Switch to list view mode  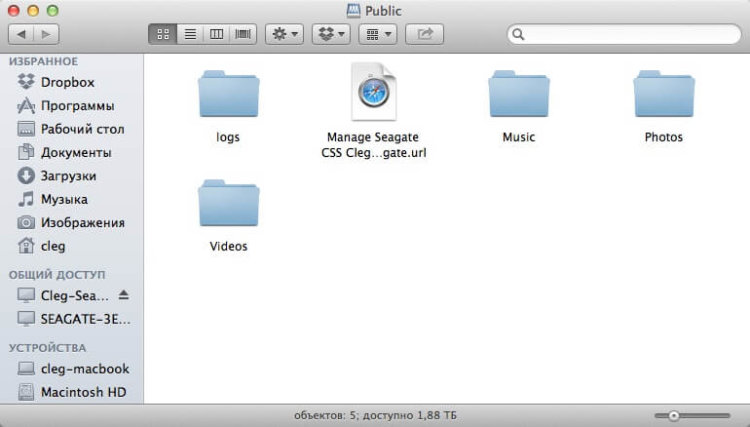pos(189,34)
